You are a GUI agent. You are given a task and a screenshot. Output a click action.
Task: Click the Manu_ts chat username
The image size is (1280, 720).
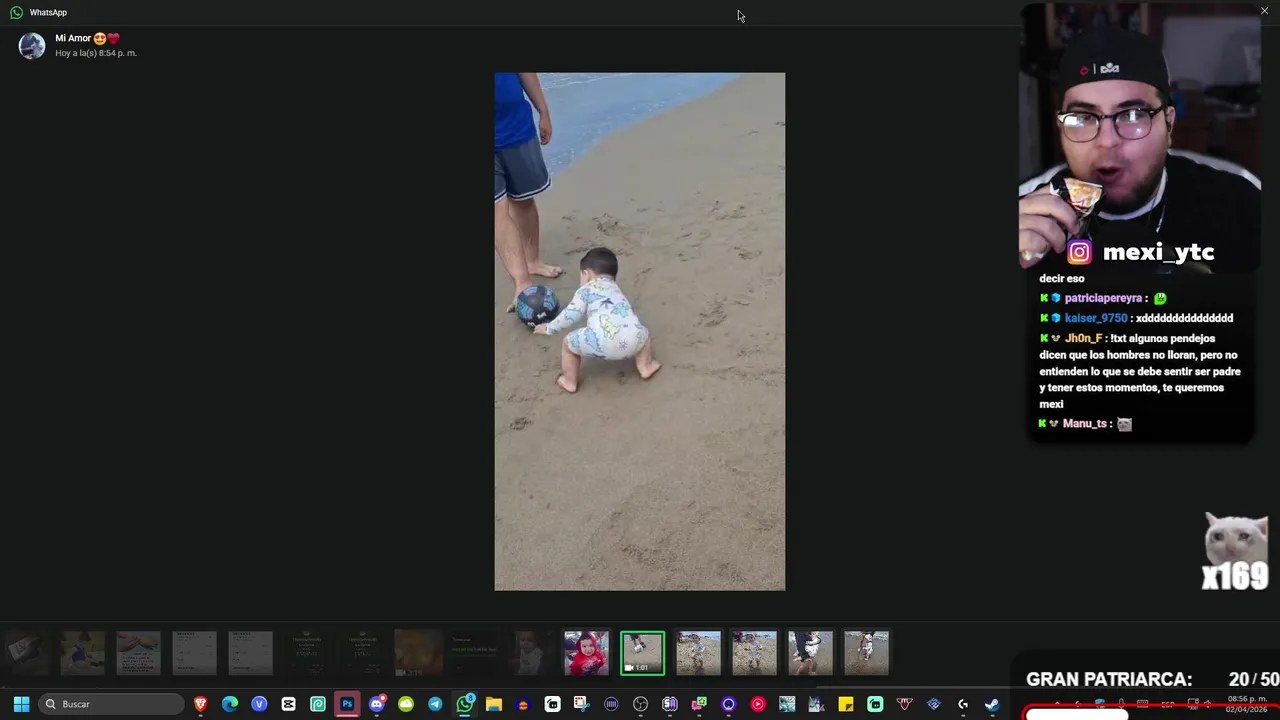tap(1085, 424)
